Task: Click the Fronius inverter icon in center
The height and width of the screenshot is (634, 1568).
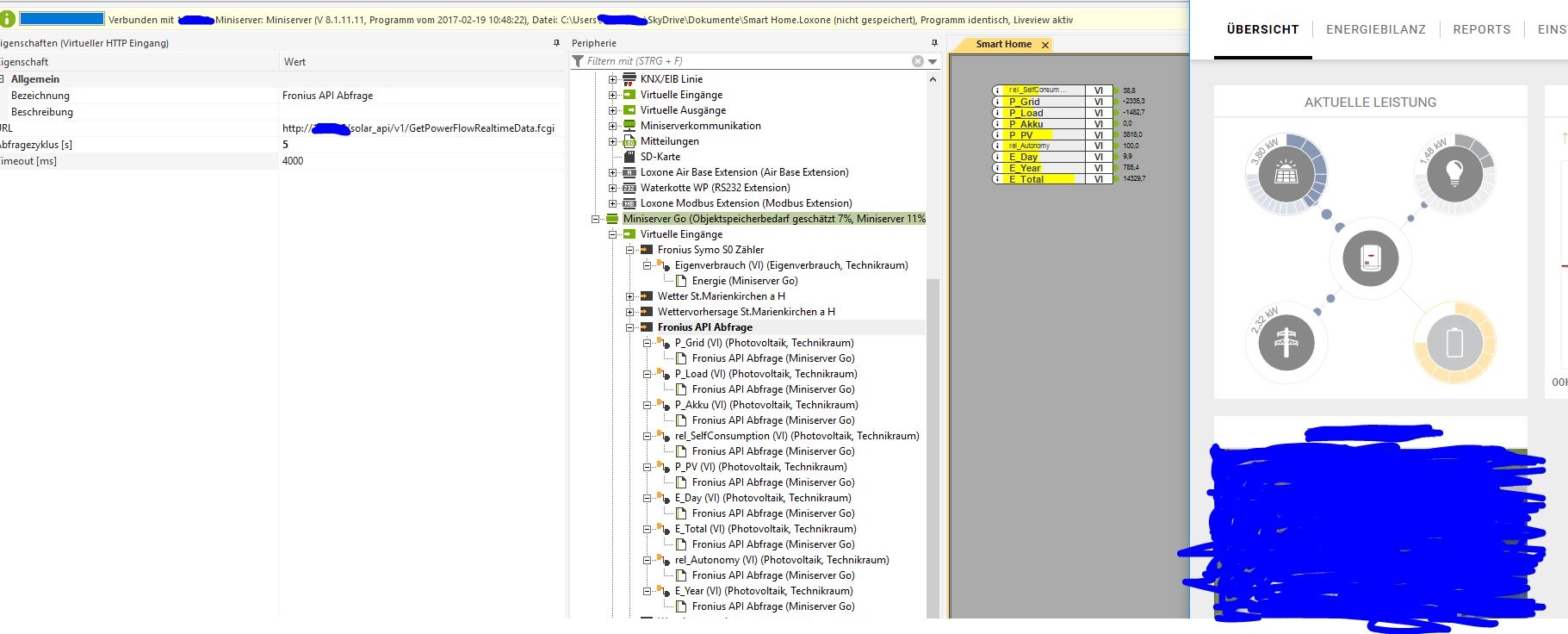Action: (x=1371, y=258)
